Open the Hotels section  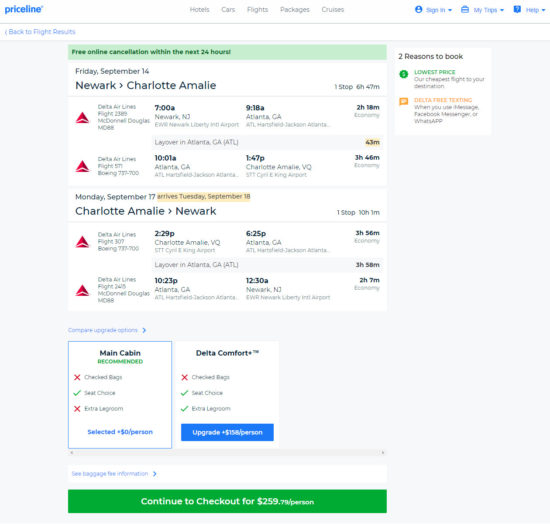point(199,10)
